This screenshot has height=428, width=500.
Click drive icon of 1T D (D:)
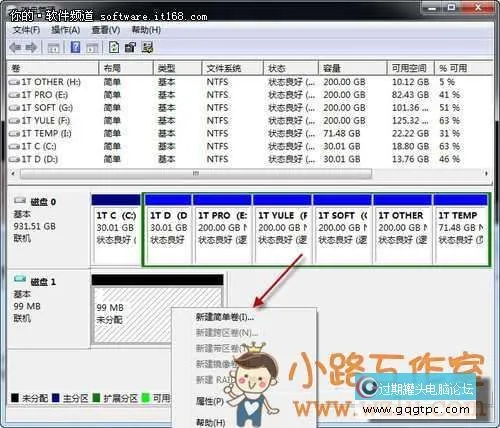tap(14, 159)
